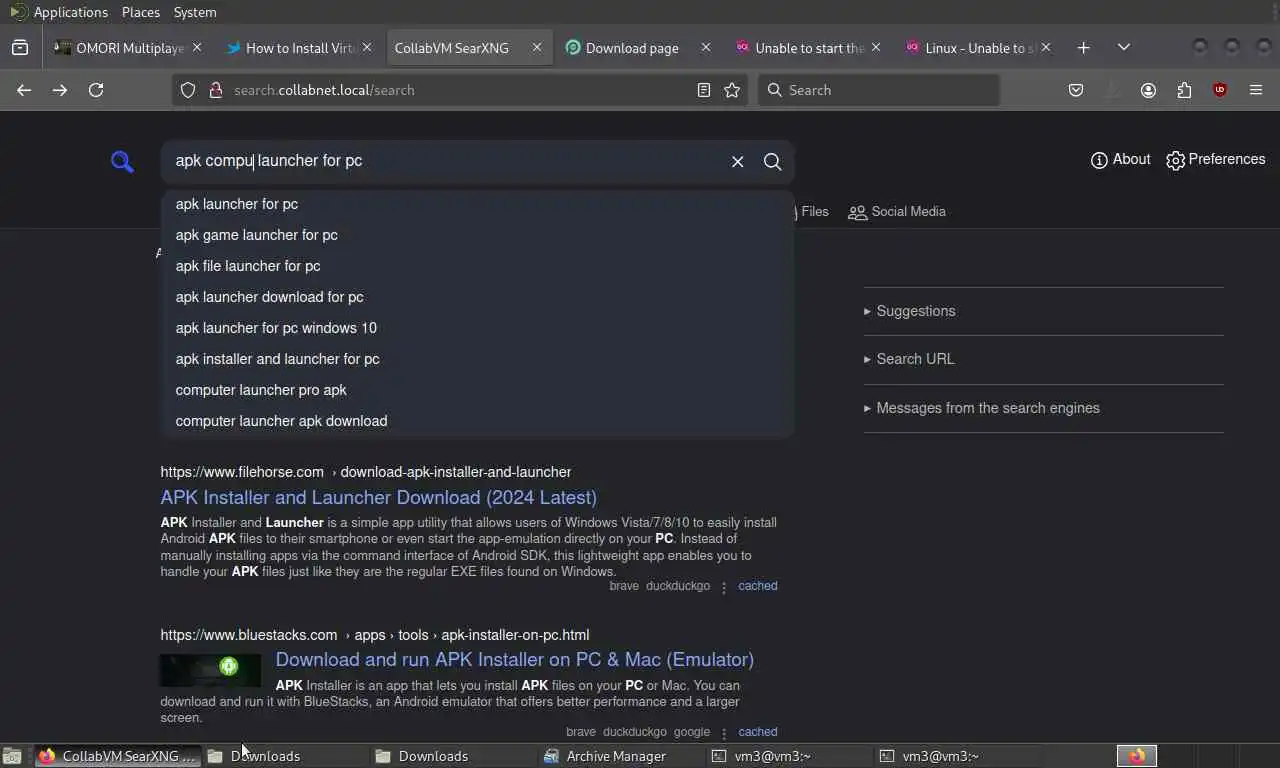Viewport: 1280px width, 768px height.
Task: Choose suggestion apk installer and launcher for pc
Action: [477, 359]
